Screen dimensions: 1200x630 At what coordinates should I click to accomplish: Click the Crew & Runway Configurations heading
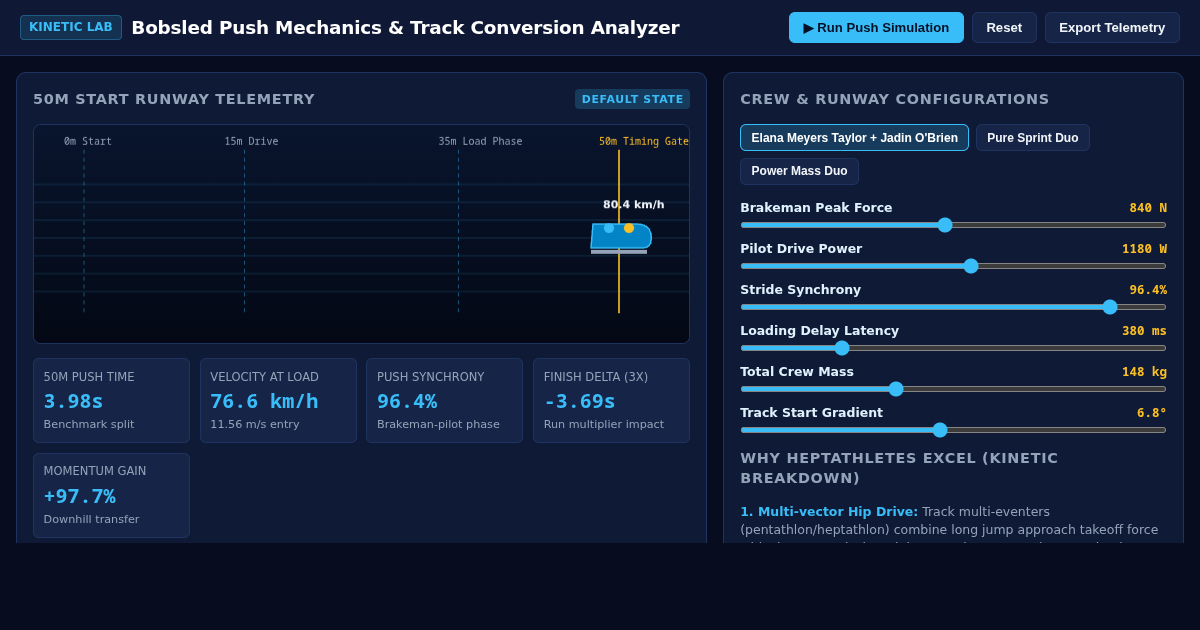[x=895, y=99]
